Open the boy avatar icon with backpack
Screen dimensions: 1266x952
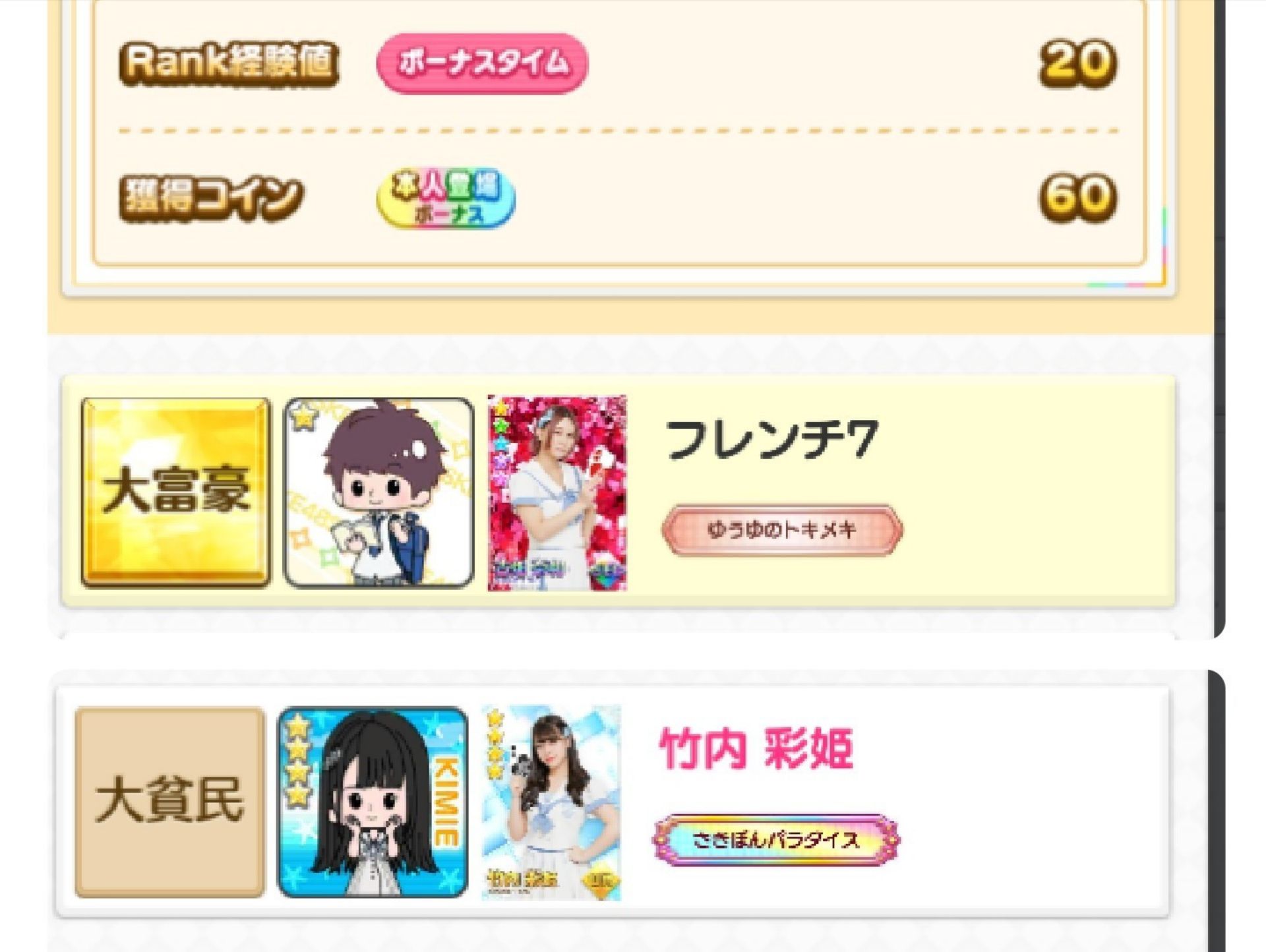click(378, 492)
